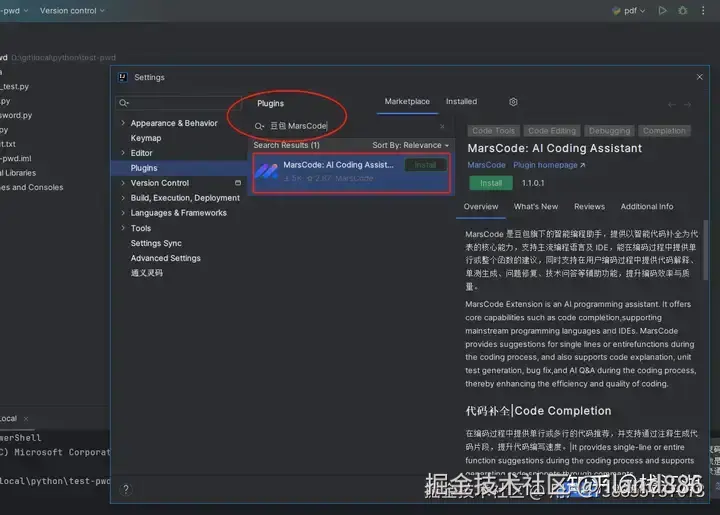This screenshot has height=515, width=720.
Task: Click the settings search magnifier icon
Action: tap(124, 103)
